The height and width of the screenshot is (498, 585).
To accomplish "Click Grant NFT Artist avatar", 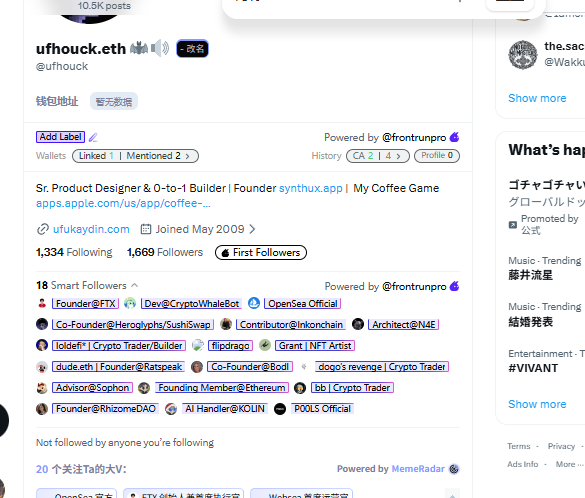I will [x=265, y=345].
